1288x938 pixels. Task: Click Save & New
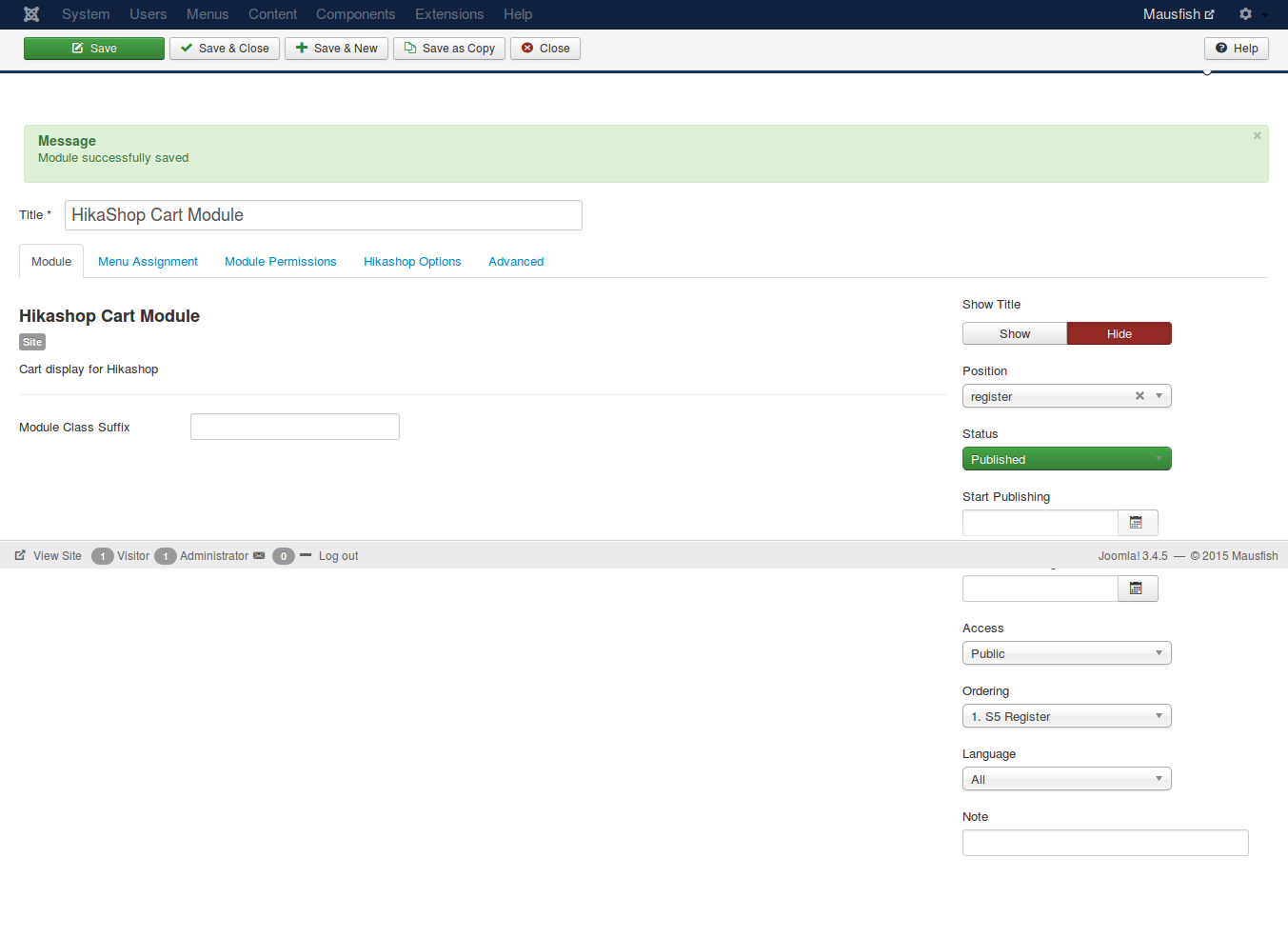coord(336,49)
